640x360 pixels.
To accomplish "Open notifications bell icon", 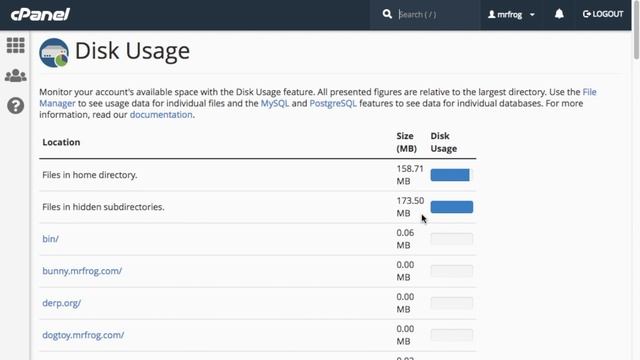I will (x=559, y=14).
